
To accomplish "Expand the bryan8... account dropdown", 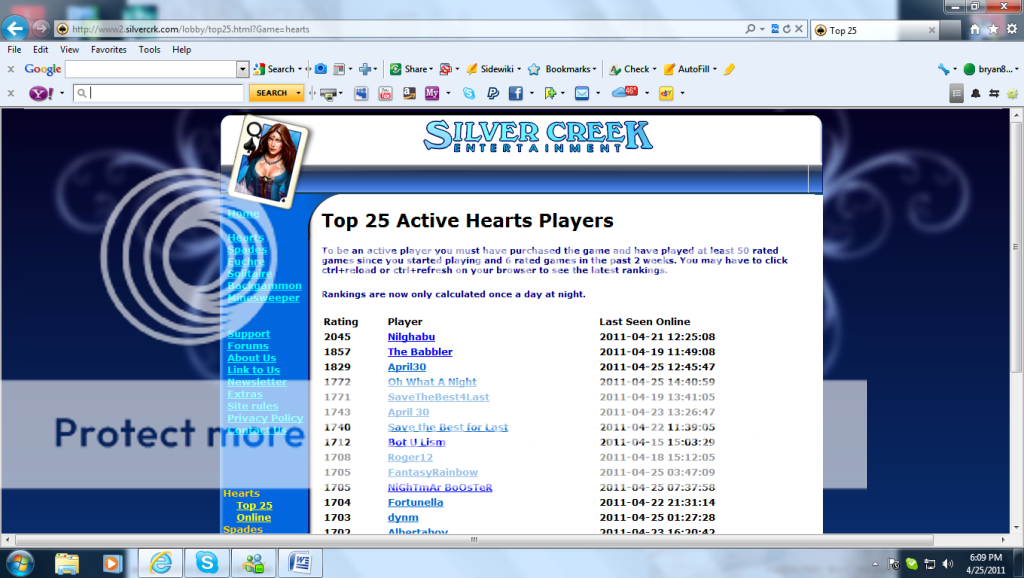I will [1016, 69].
